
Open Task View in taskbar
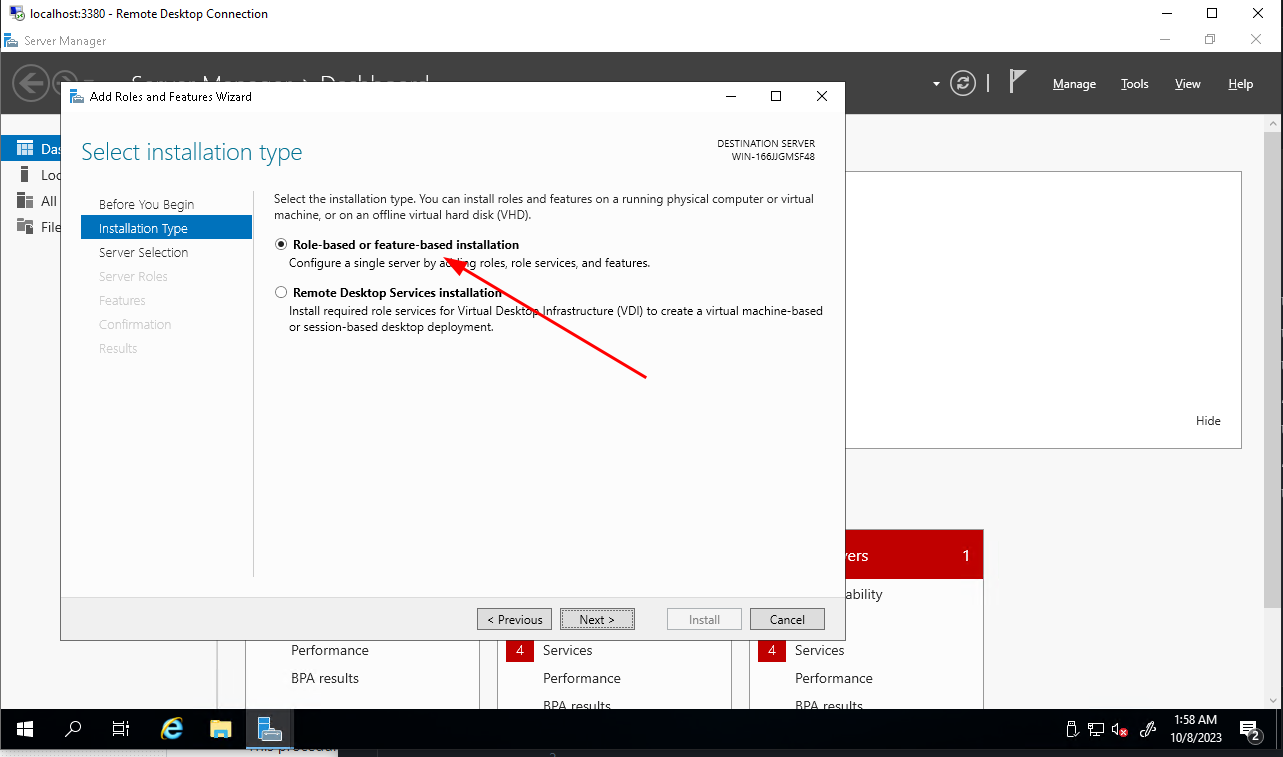point(121,729)
